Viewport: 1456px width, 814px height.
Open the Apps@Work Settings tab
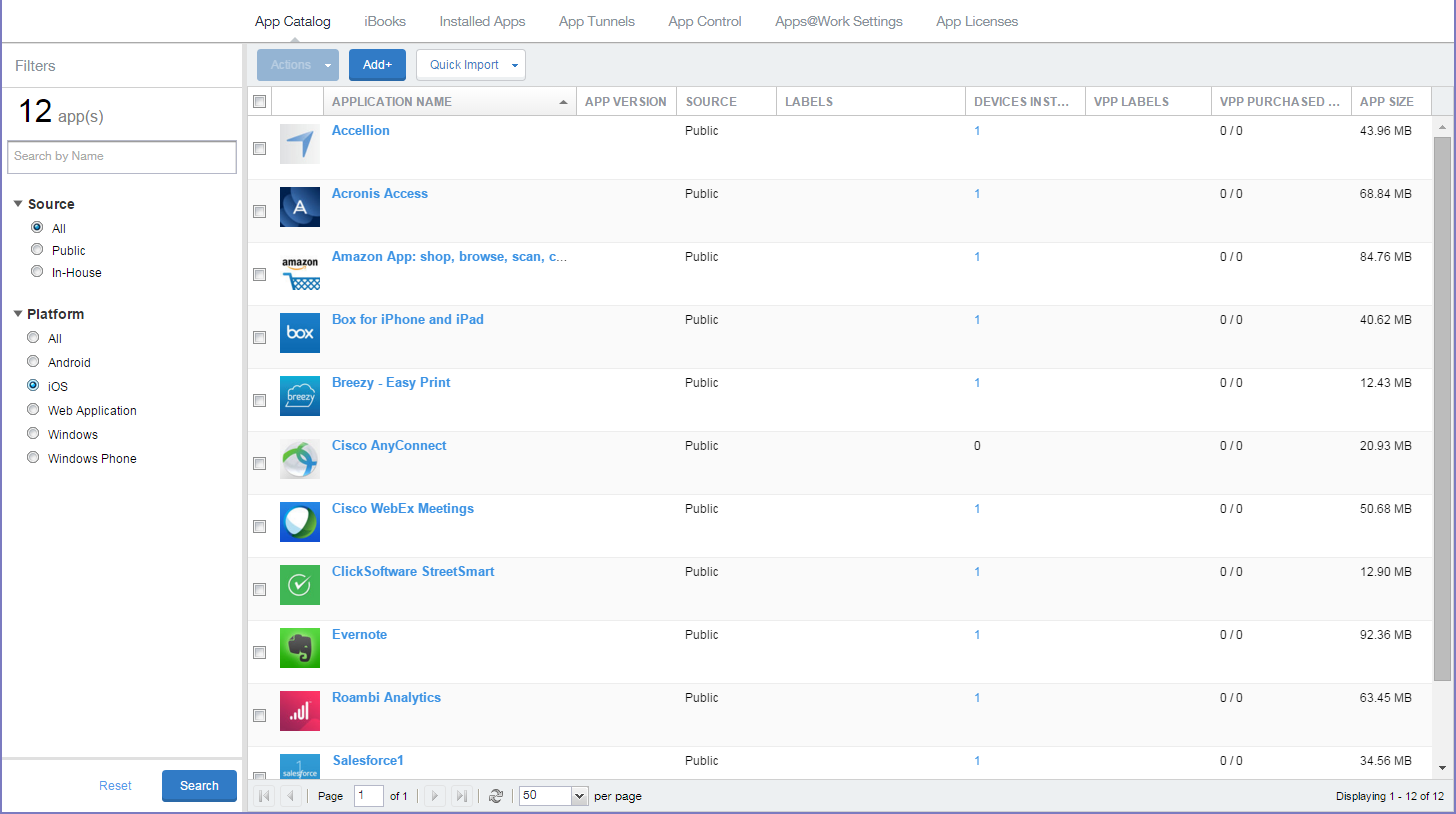point(839,21)
